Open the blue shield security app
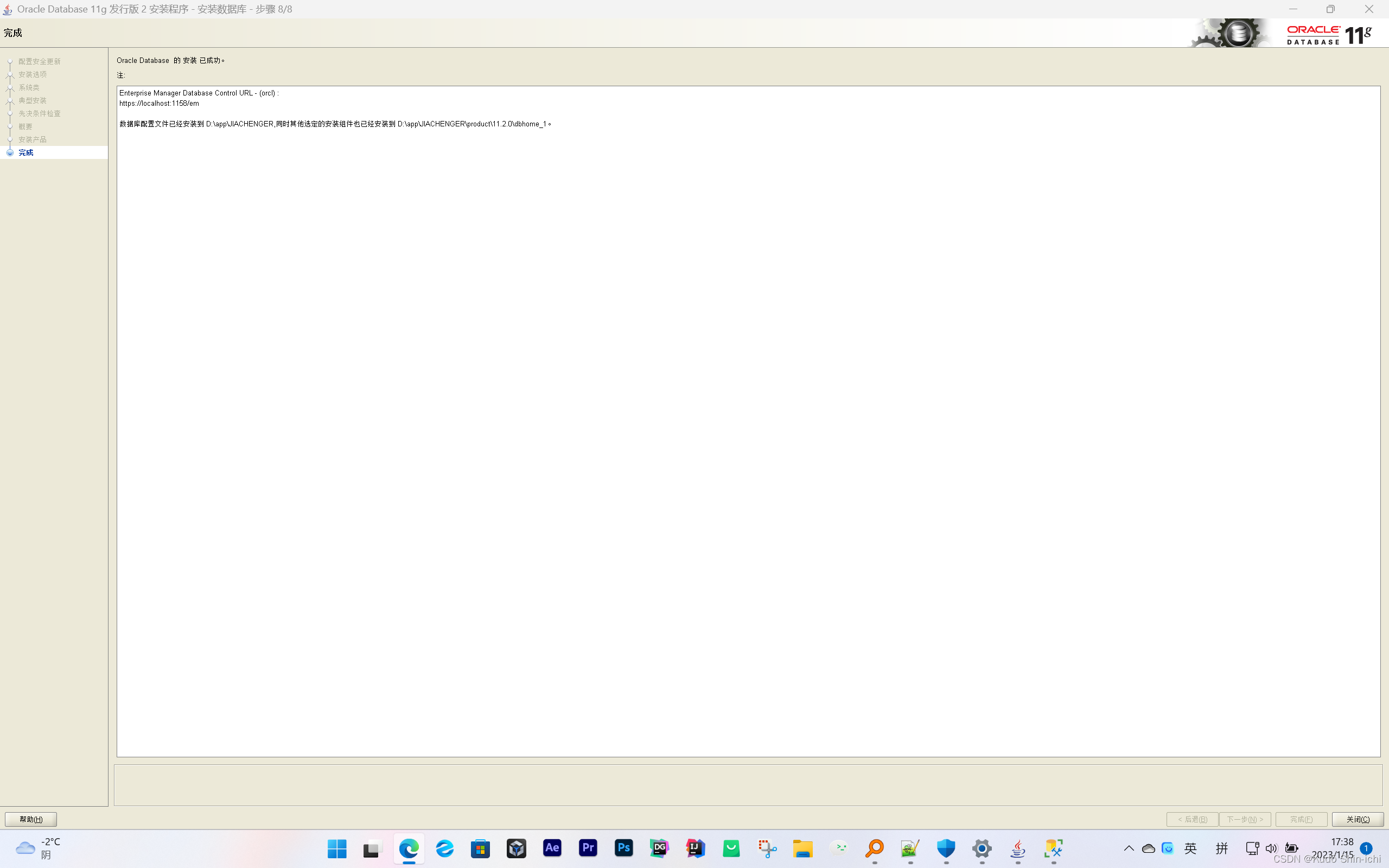This screenshot has width=1389, height=868. click(x=946, y=848)
